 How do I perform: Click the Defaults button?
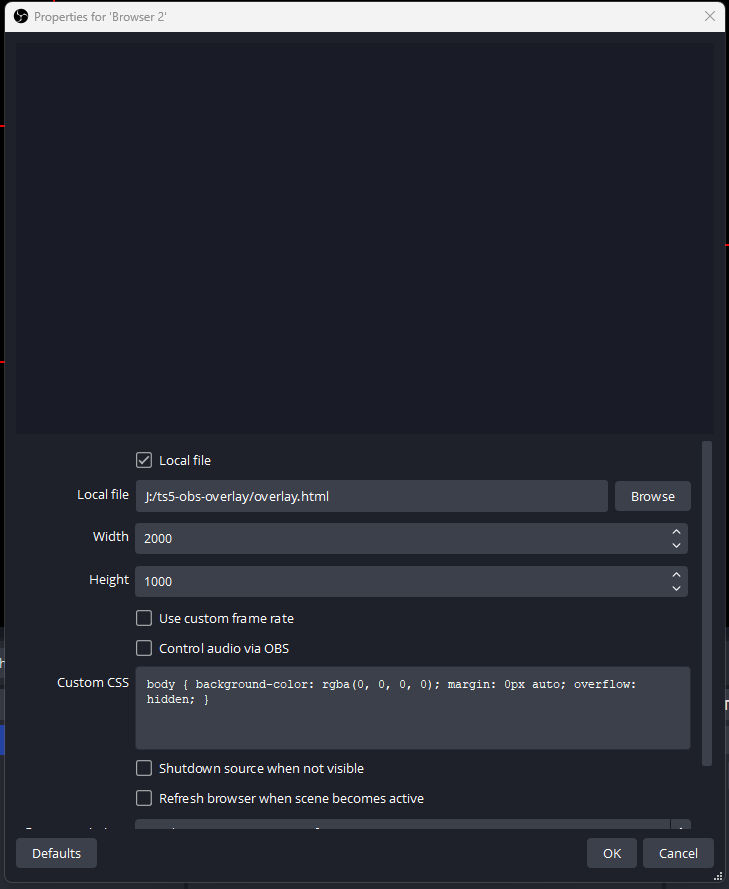pos(56,853)
